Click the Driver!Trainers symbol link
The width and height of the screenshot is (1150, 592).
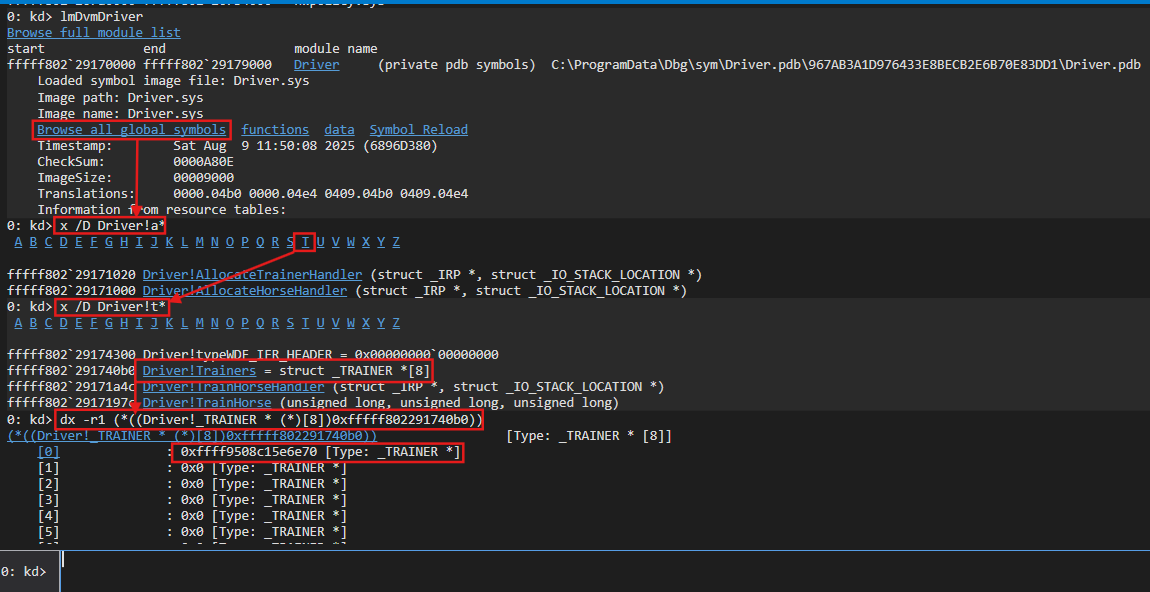(x=199, y=370)
